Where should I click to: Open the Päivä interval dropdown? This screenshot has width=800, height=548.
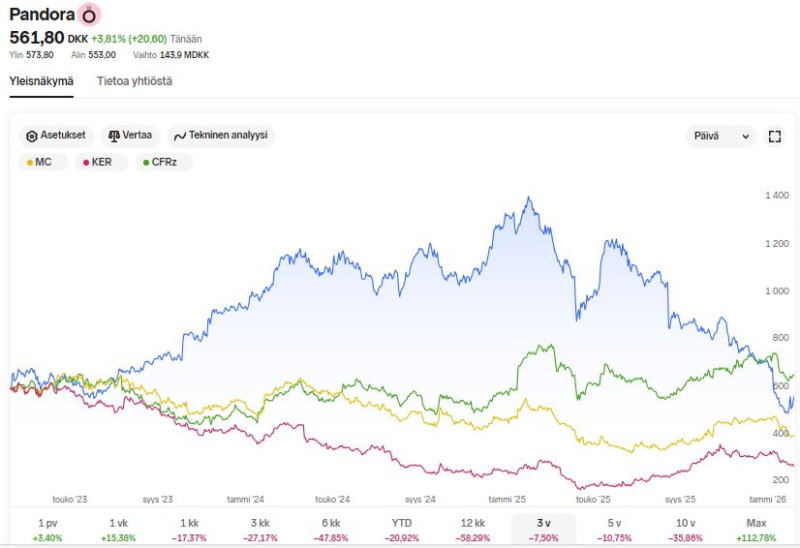coord(722,136)
